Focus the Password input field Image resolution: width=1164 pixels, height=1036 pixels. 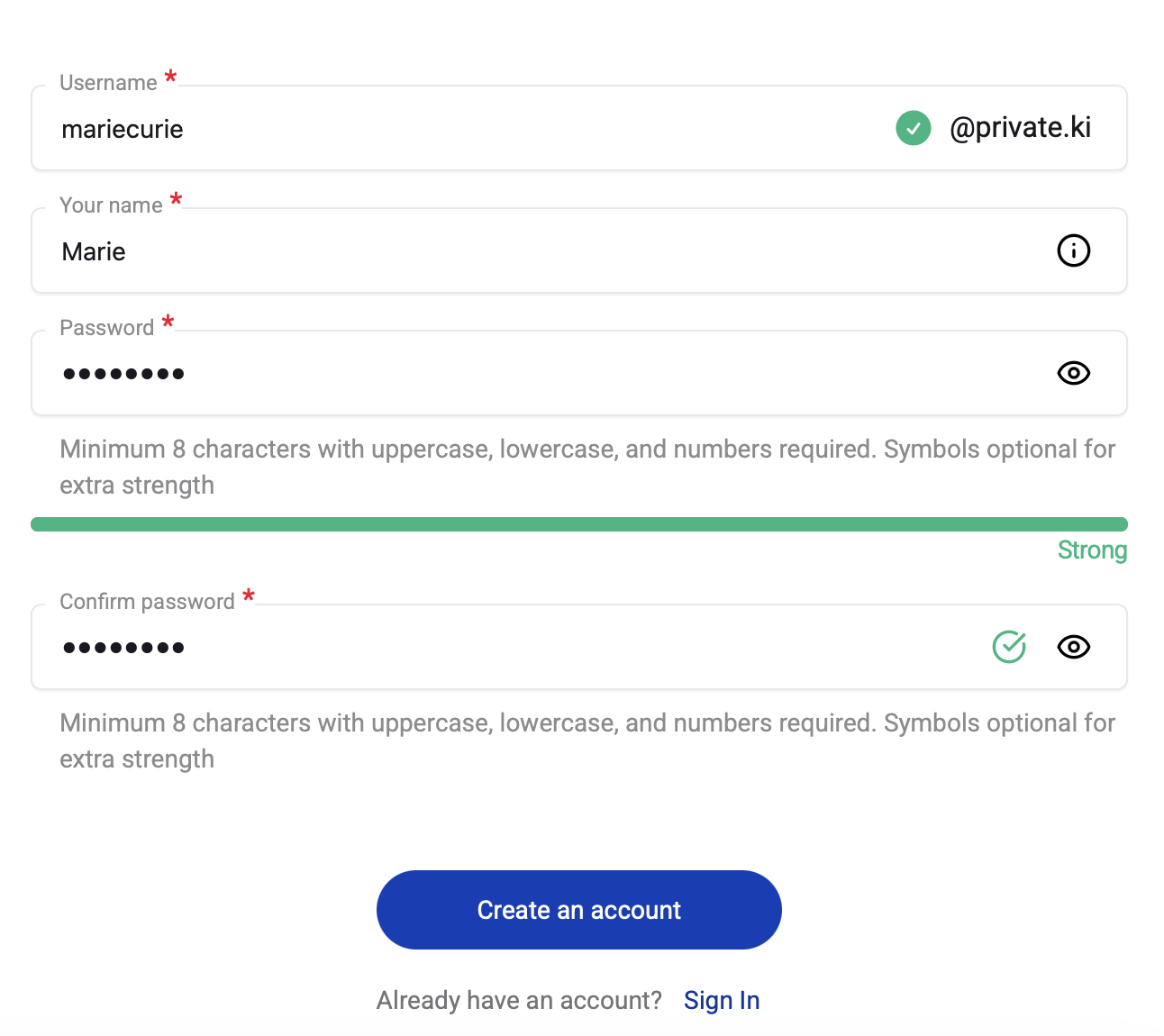tap(450, 374)
